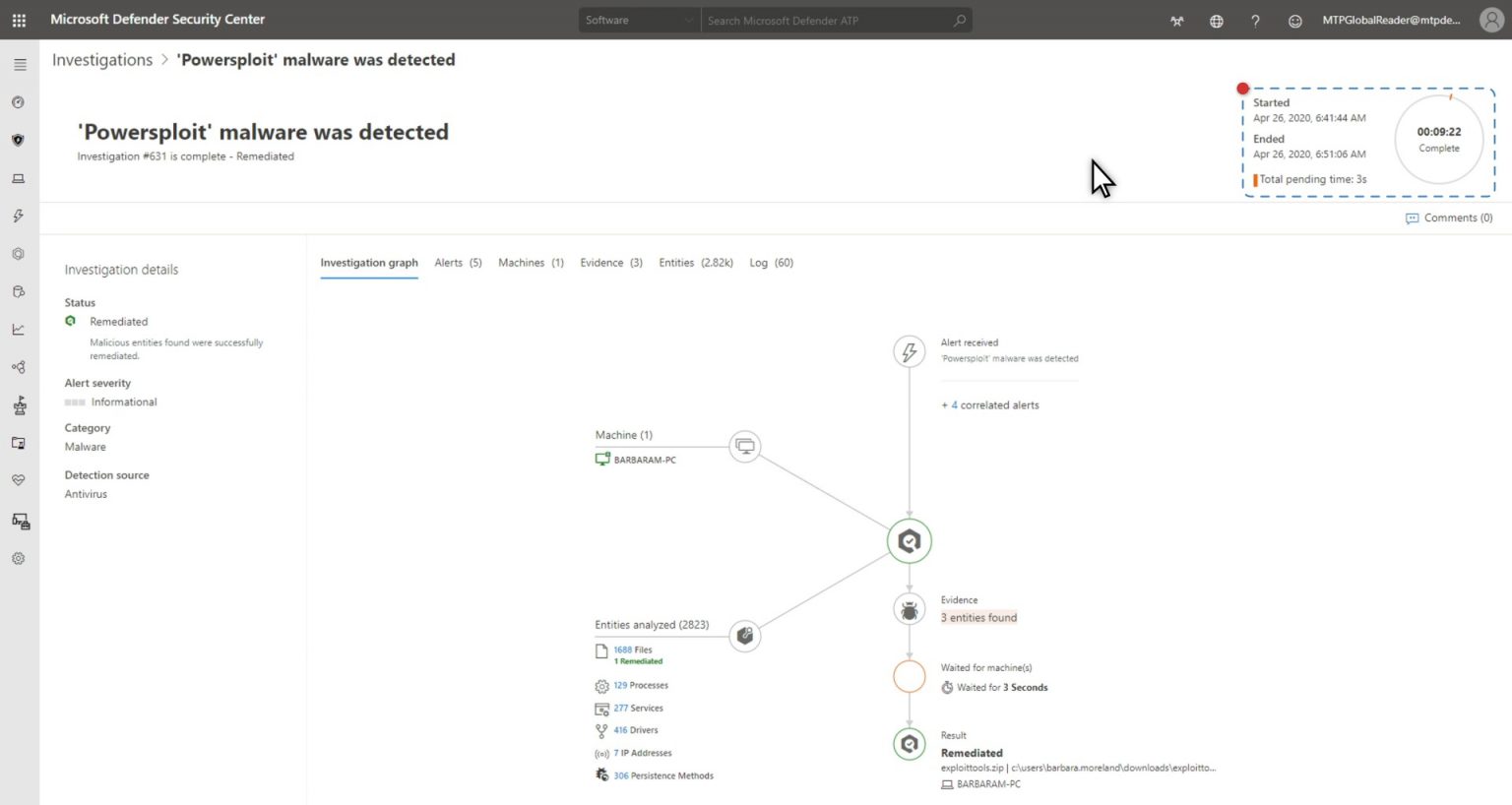Open the Security operations dashboard icon
This screenshot has width=1512, height=805.
coord(18,101)
